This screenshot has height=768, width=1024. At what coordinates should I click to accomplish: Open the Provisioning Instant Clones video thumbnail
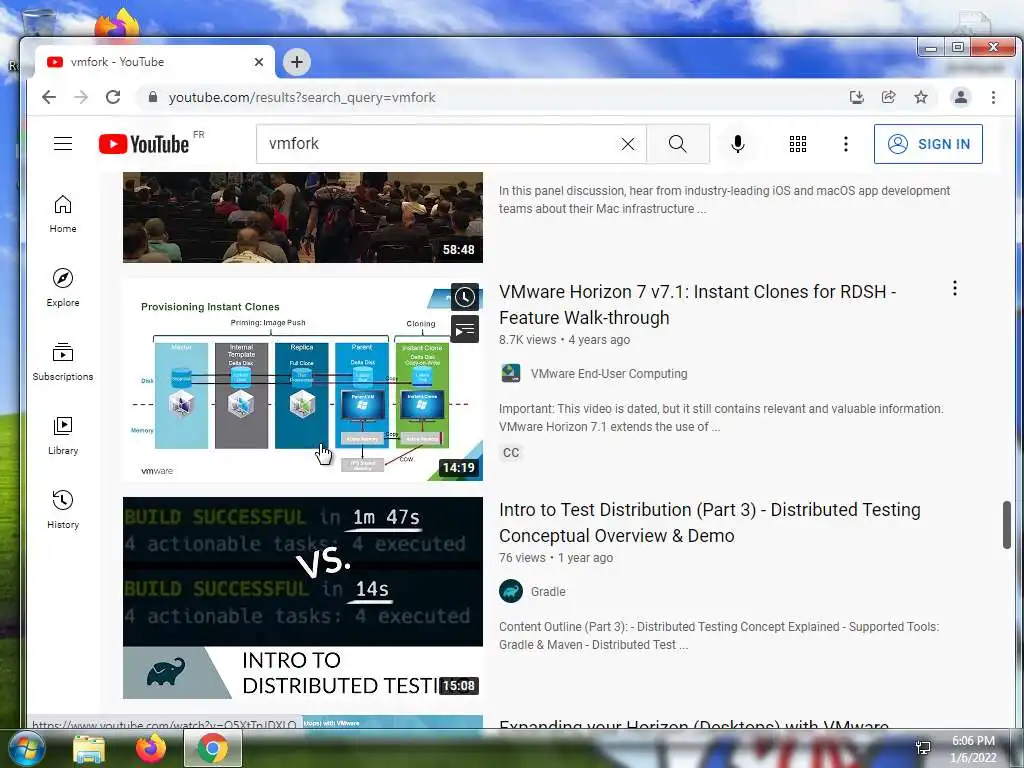[303, 380]
